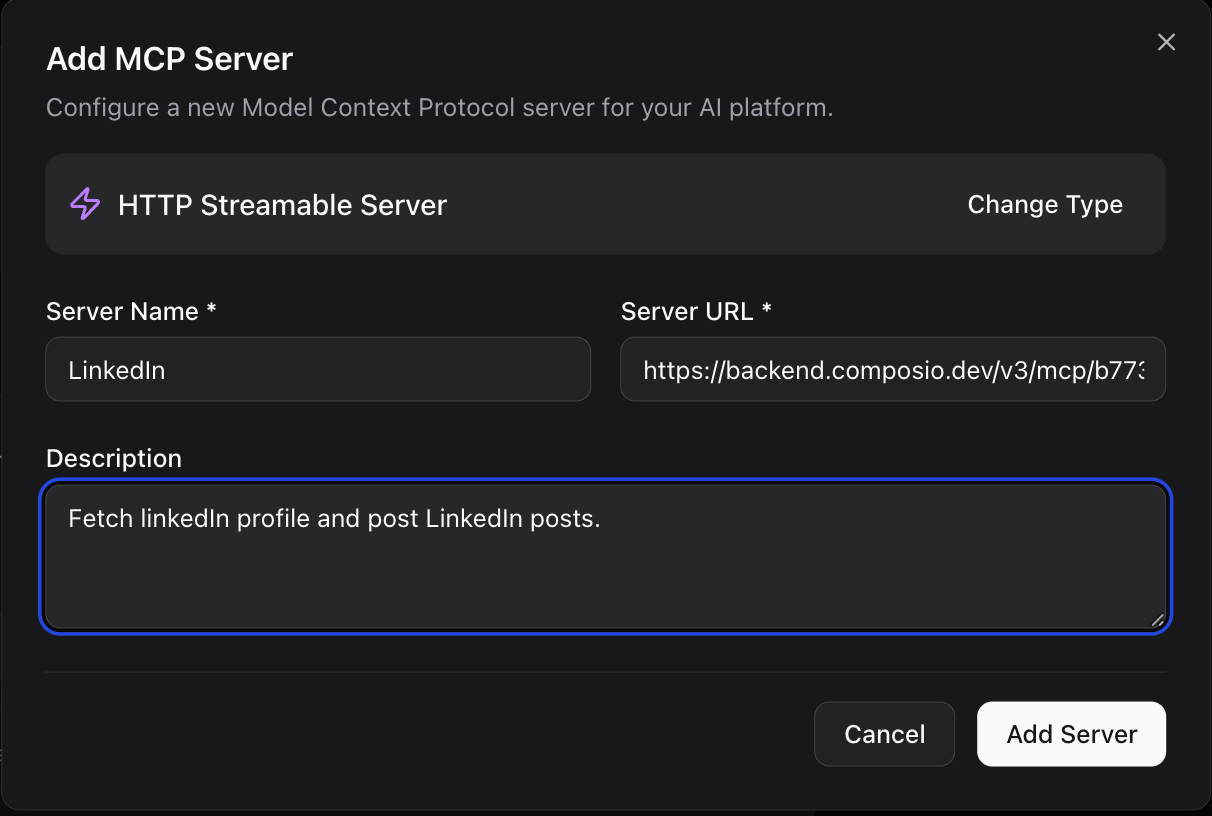Click the Description field label
Viewport: 1212px width, 816px height.
113,458
